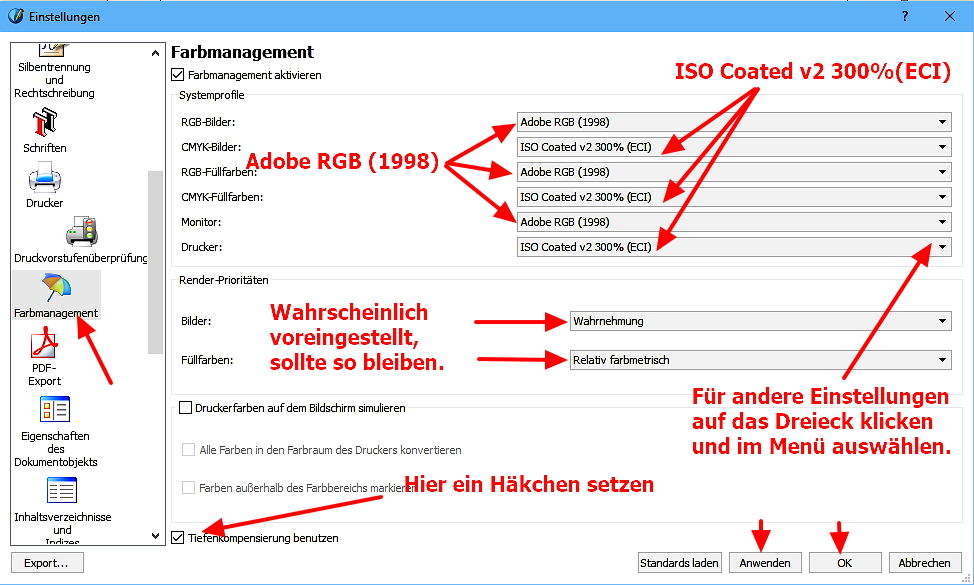Click the Eigenschaften des Dokumentobjekts icon

[x=53, y=410]
